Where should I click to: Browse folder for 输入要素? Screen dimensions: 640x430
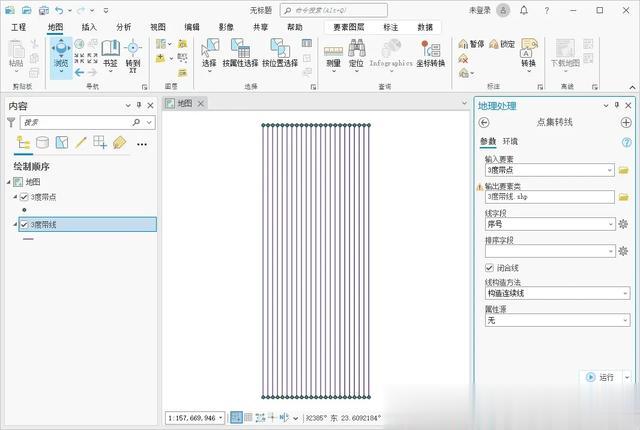(x=623, y=170)
